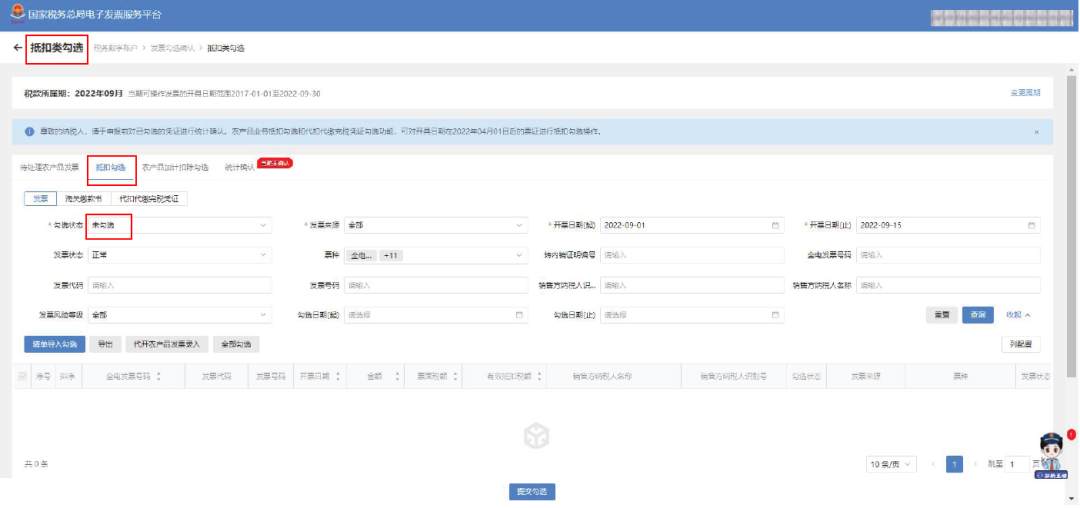This screenshot has height=508, width=1080.
Task: Select the 代扣代缴完税凭证 option
Action: [x=148, y=199]
